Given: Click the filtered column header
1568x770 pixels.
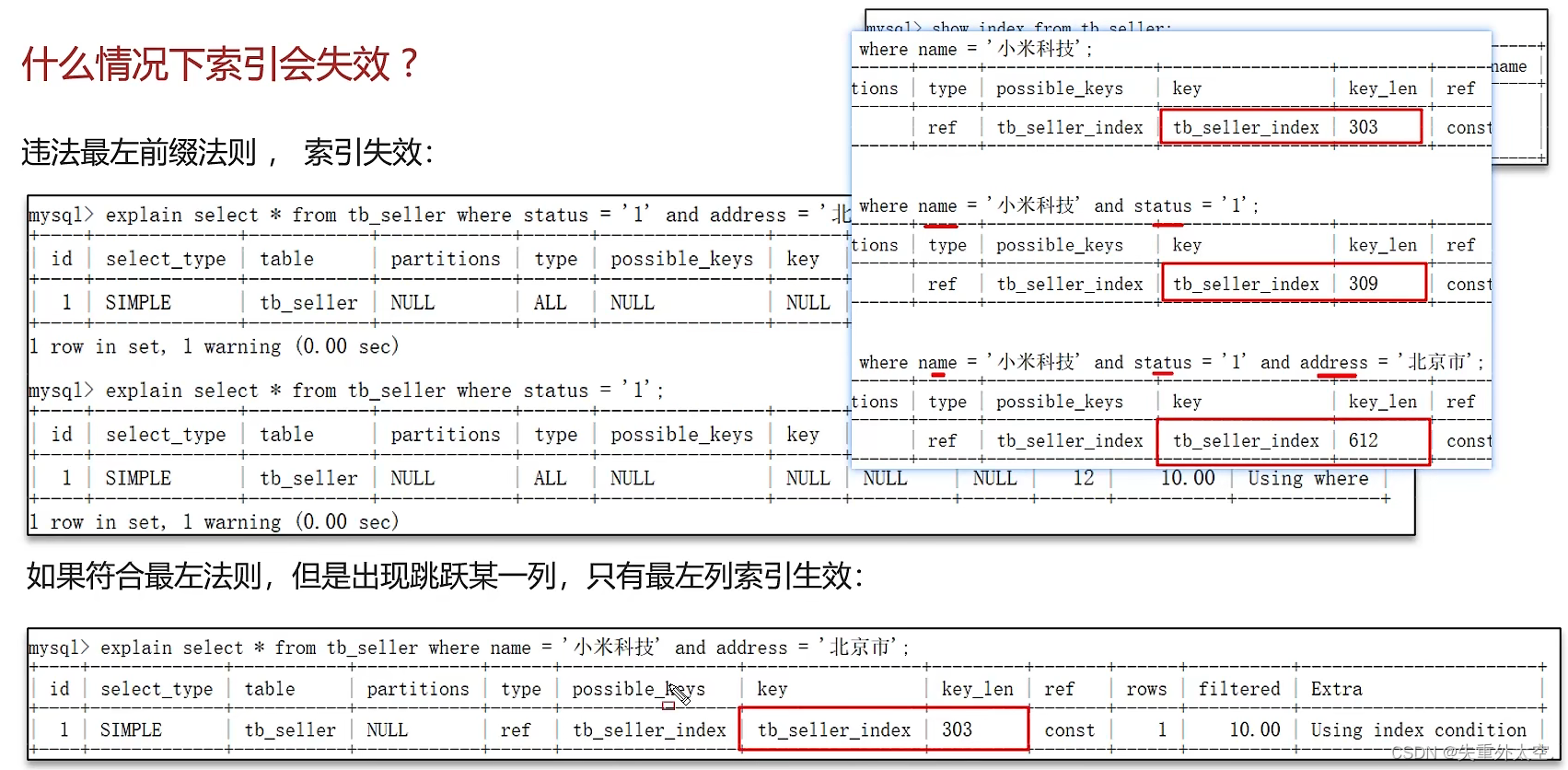Looking at the screenshot, I should tap(1239, 689).
